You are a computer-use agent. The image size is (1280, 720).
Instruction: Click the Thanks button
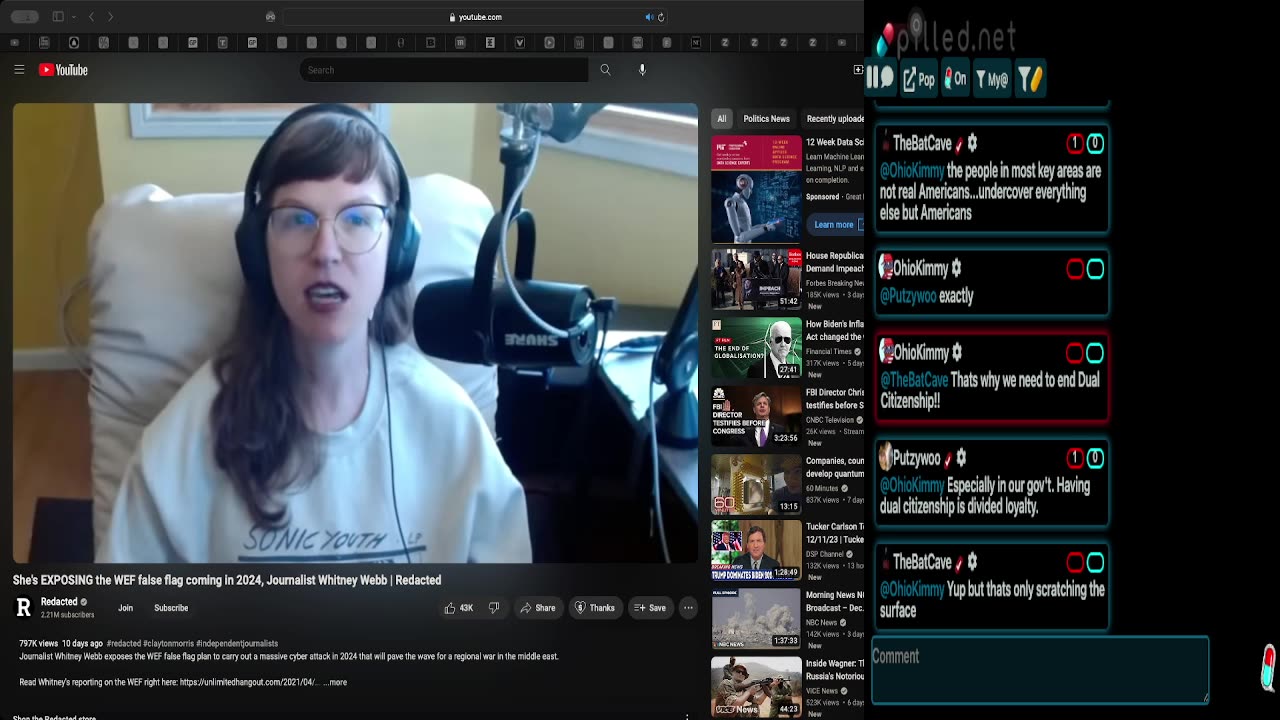(x=594, y=608)
